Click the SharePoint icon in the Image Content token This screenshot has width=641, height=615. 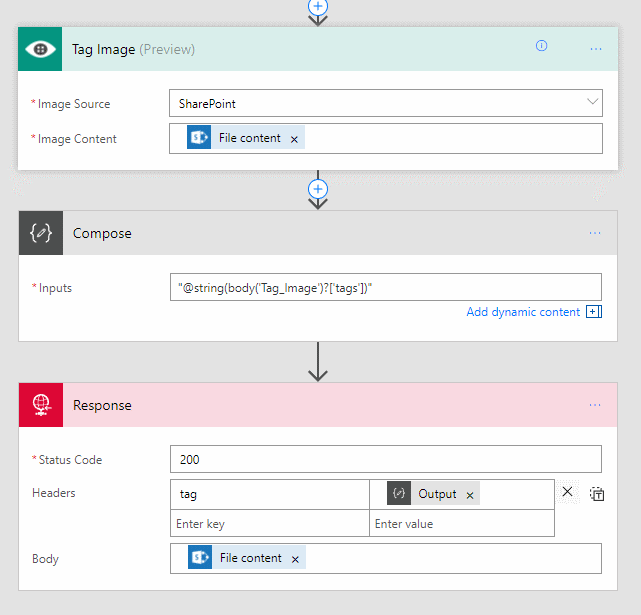(199, 139)
